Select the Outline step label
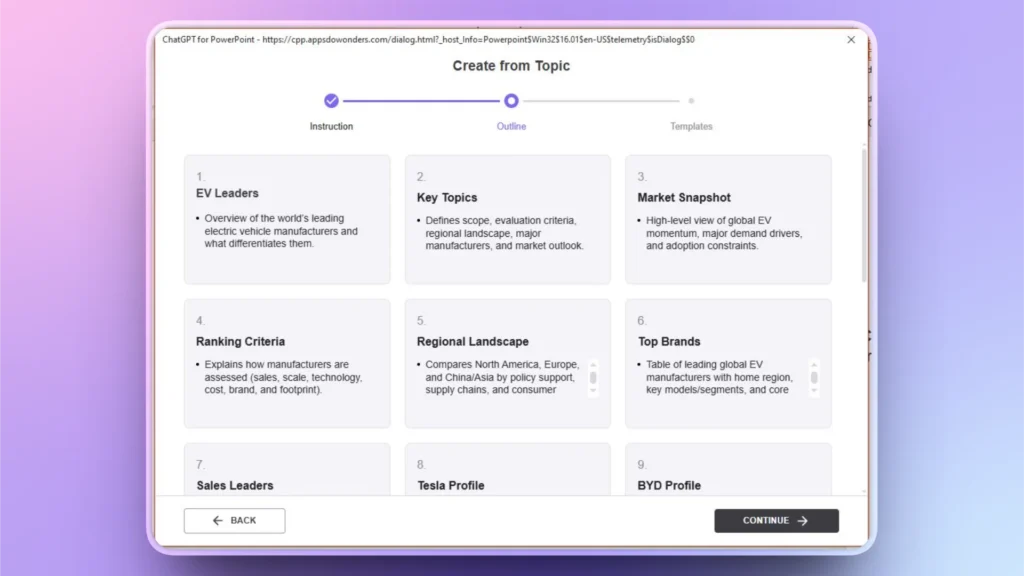Viewport: 1024px width, 576px height. [x=511, y=127]
